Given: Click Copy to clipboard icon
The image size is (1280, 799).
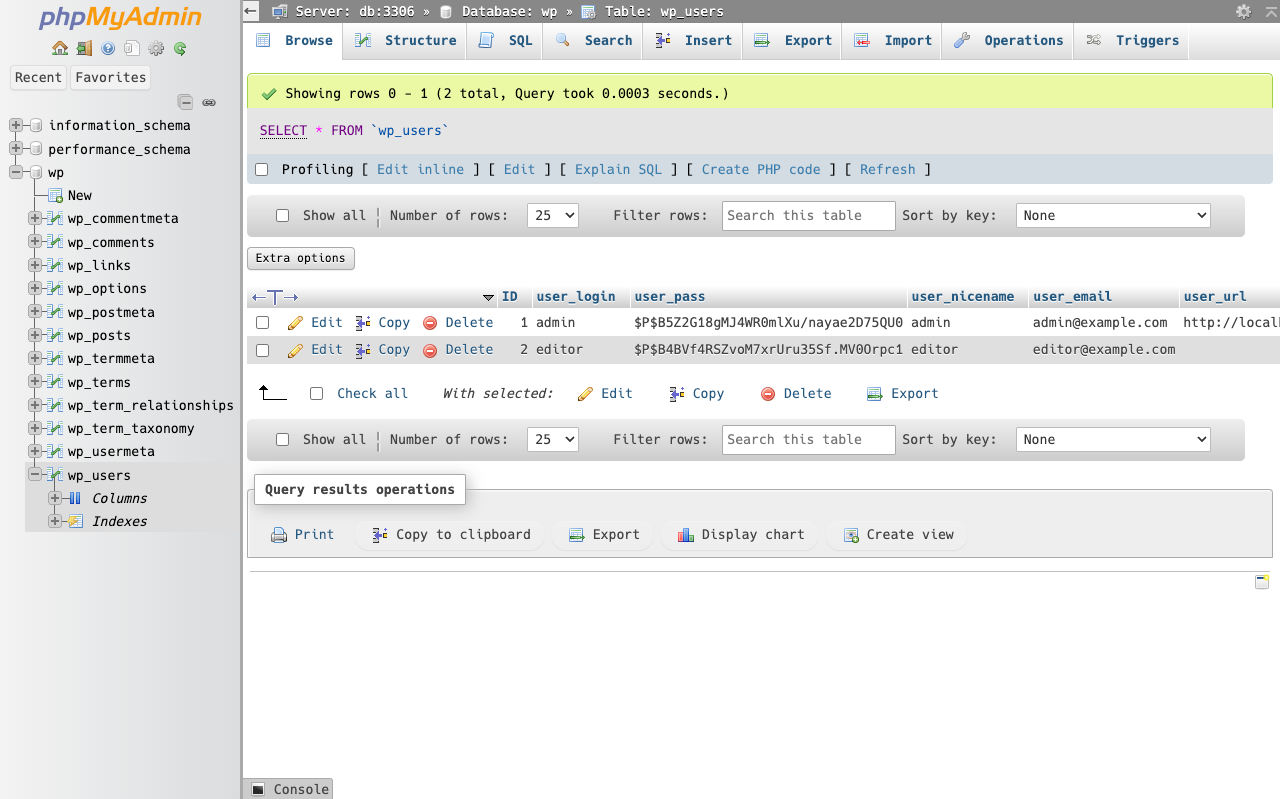Looking at the screenshot, I should point(380,535).
